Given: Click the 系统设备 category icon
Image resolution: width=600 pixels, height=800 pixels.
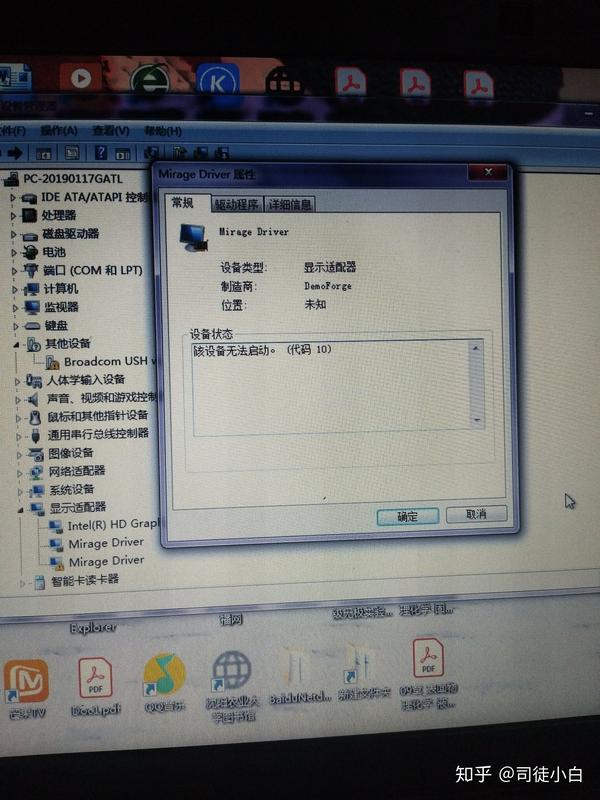Looking at the screenshot, I should 37,490.
